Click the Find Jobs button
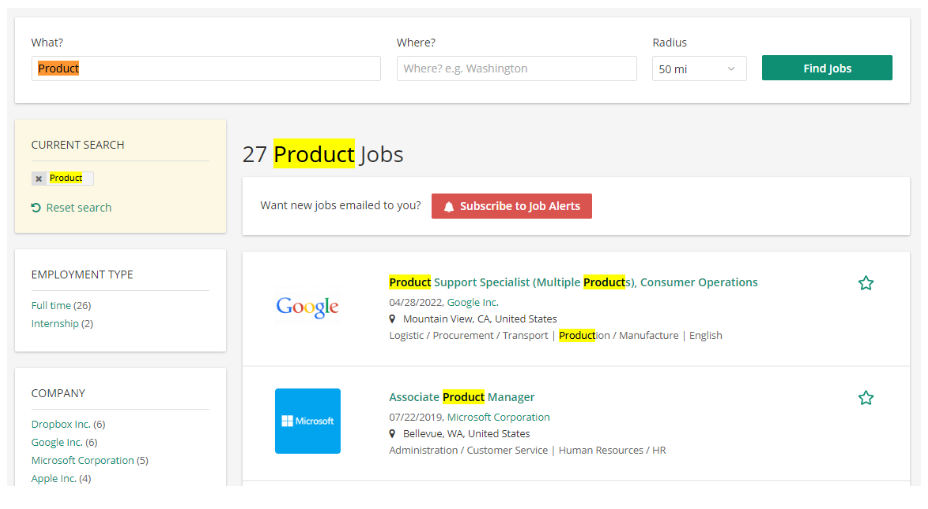This screenshot has width=928, height=509. tap(827, 68)
